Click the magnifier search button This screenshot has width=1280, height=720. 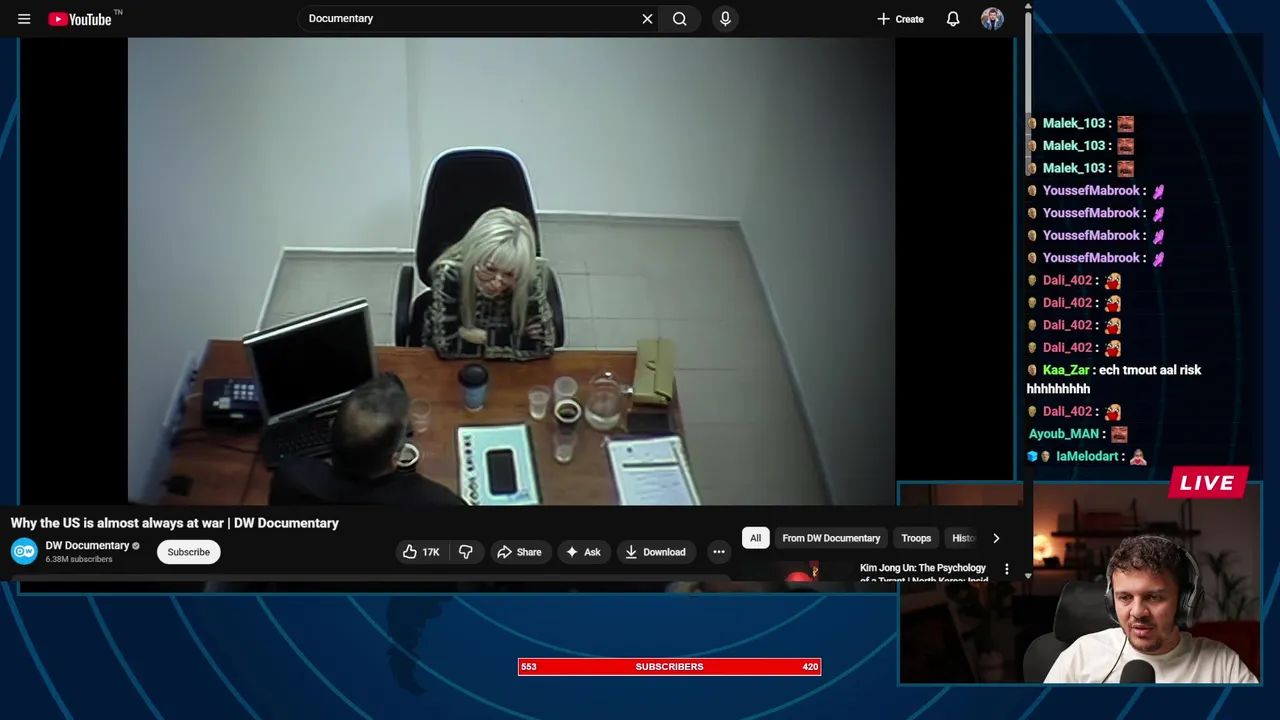click(680, 19)
